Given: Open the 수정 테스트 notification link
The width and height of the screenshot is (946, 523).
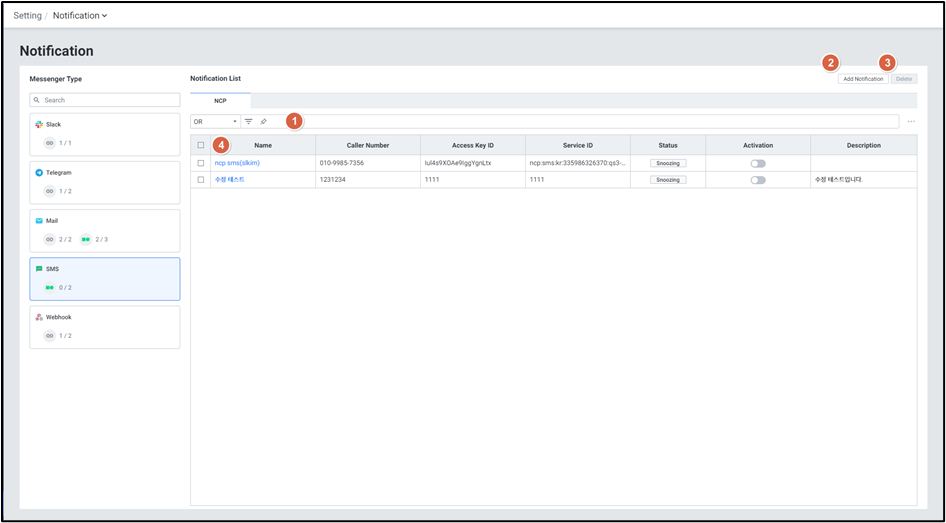Looking at the screenshot, I should (229, 180).
